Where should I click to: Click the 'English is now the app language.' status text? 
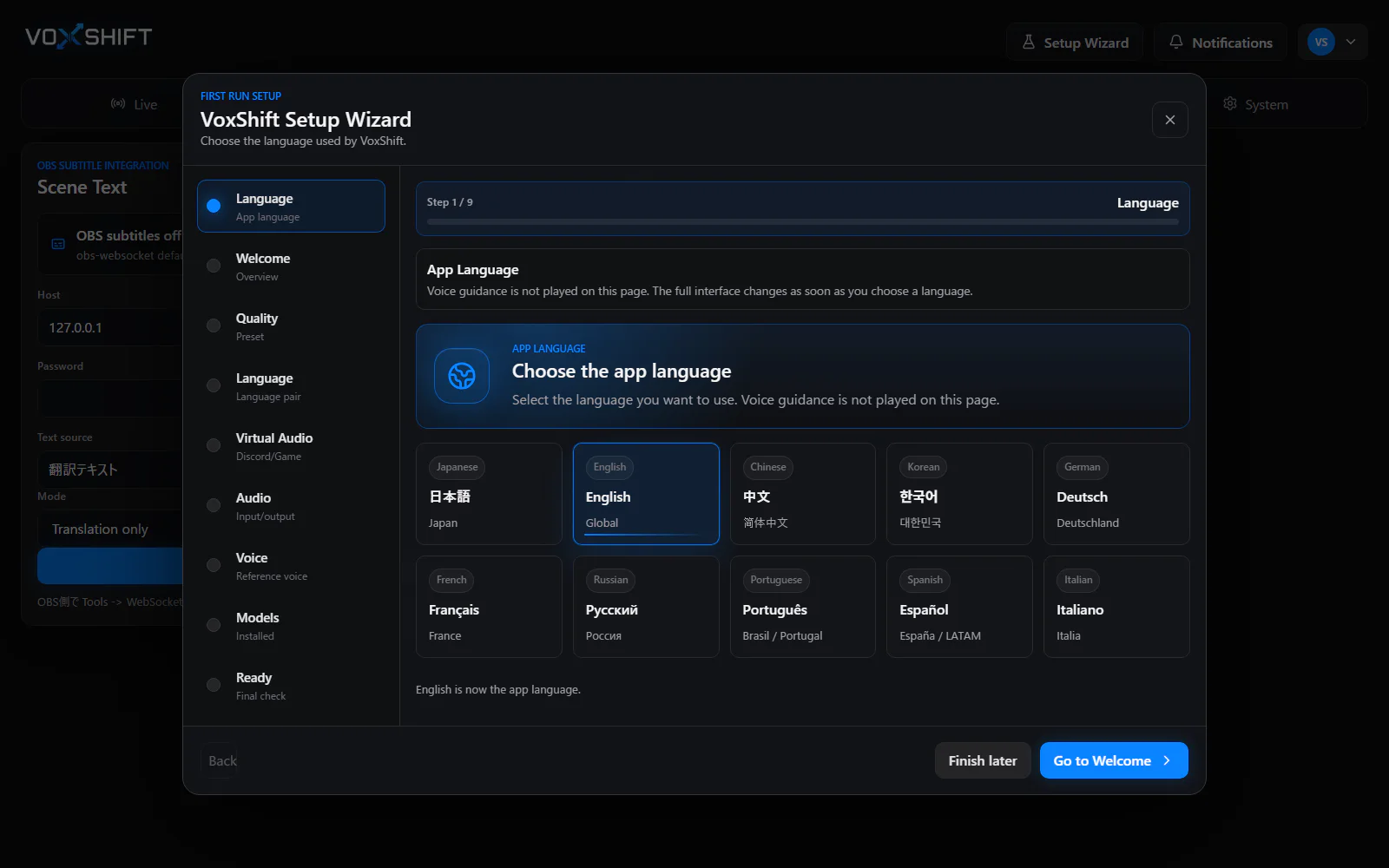[498, 689]
